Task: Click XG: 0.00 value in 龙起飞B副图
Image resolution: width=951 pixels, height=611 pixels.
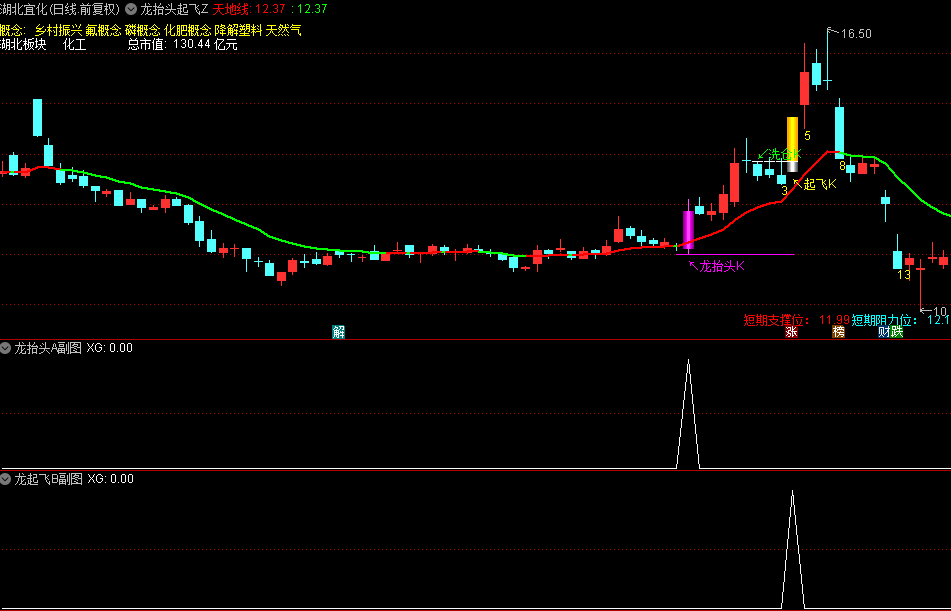Action: tap(110, 479)
